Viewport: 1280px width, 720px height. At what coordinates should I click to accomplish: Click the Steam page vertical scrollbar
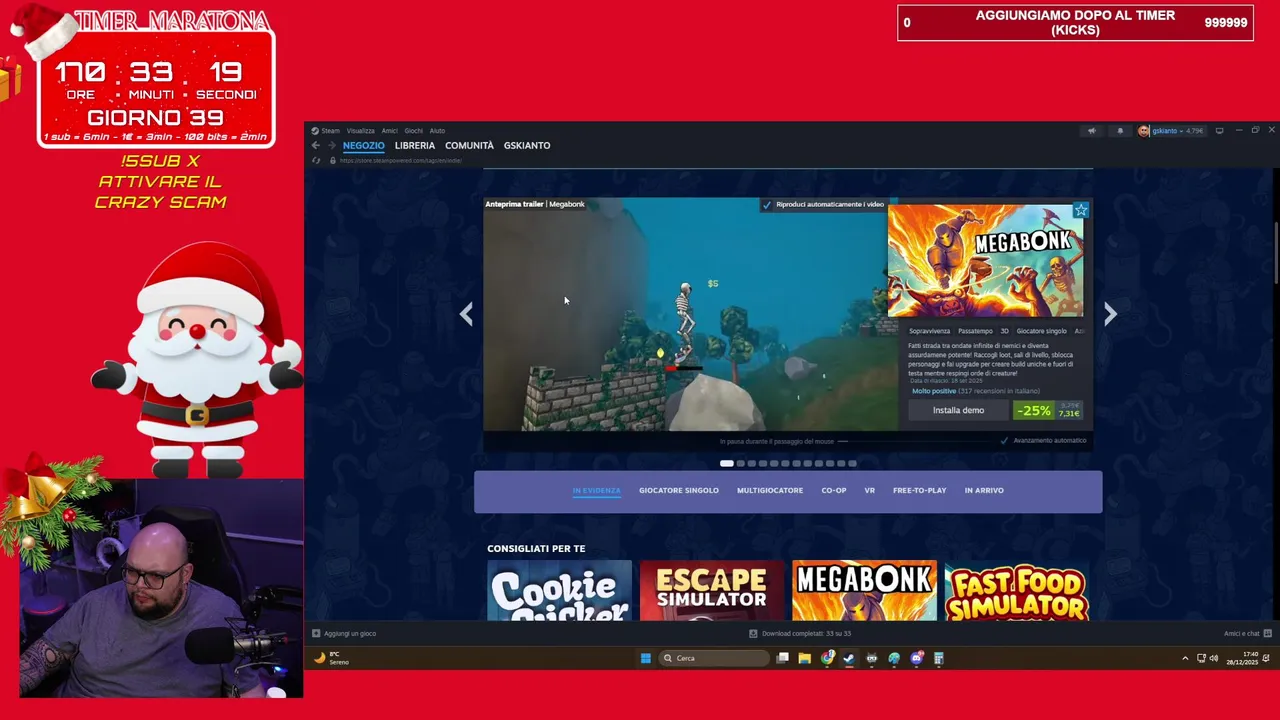pos(1276,255)
